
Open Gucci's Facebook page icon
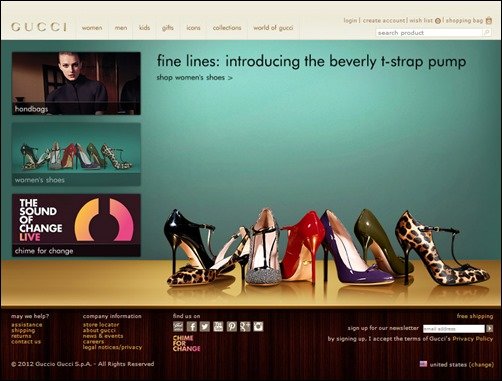click(191, 326)
